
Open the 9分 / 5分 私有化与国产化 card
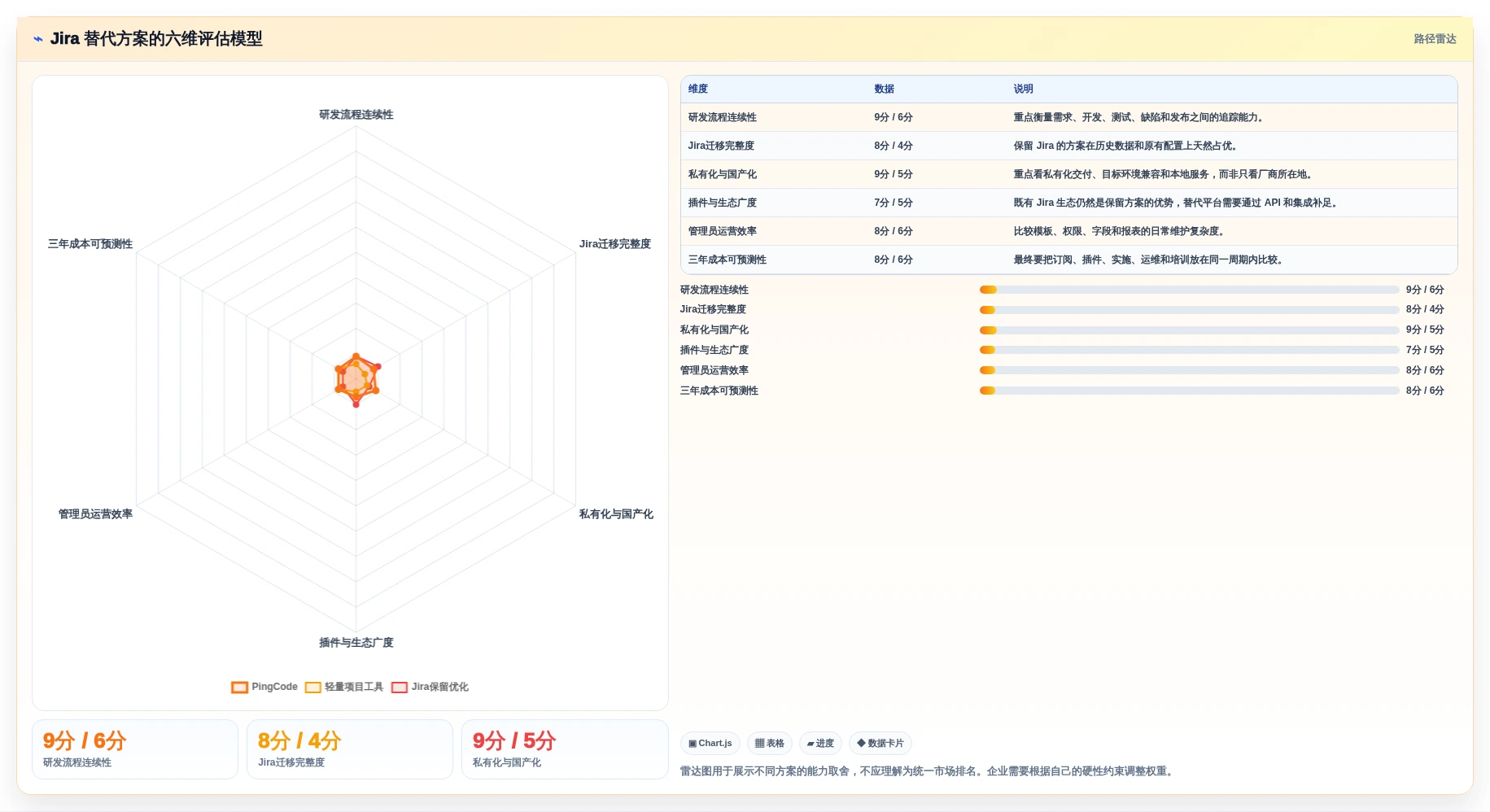(565, 749)
